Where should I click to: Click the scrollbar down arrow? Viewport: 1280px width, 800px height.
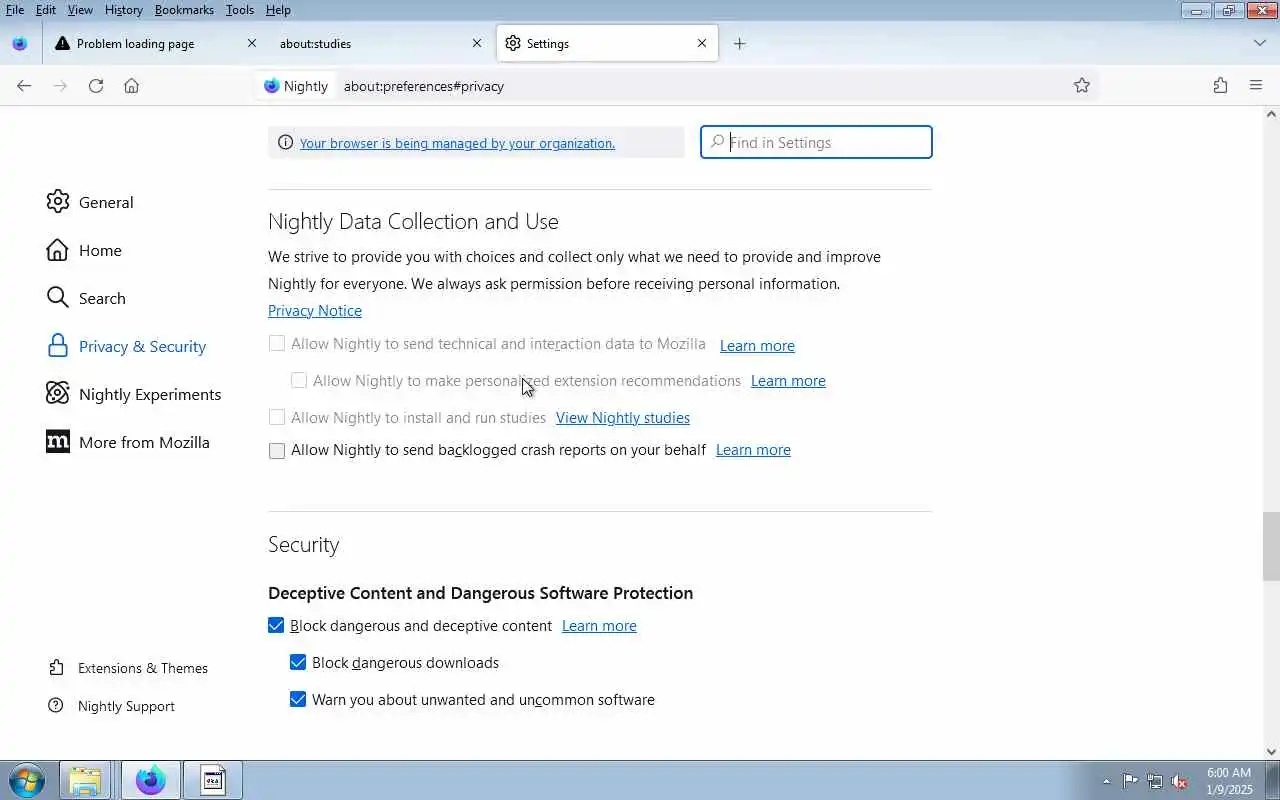[x=1271, y=752]
